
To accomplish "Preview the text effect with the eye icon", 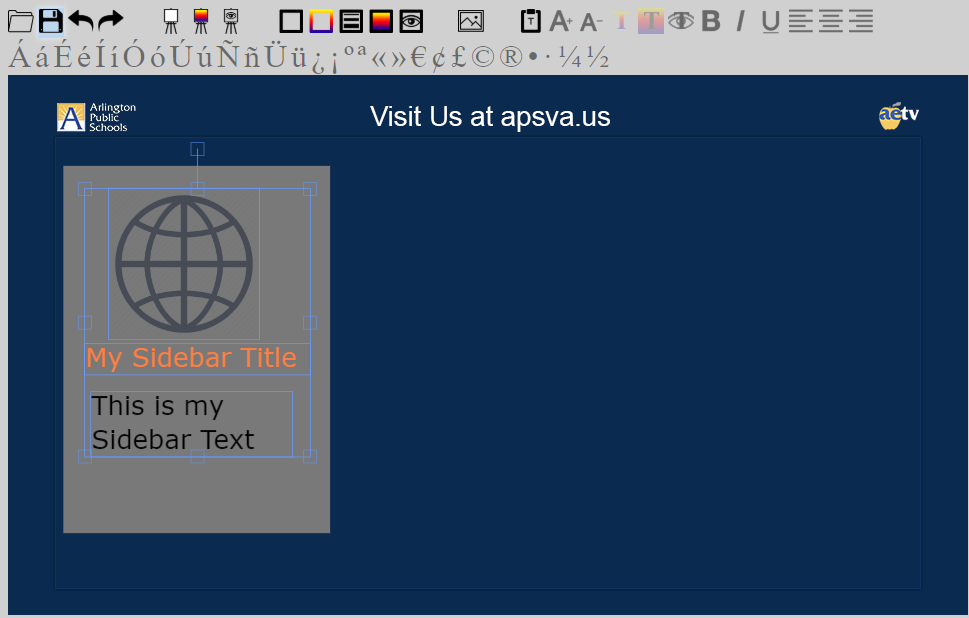I will tap(681, 20).
